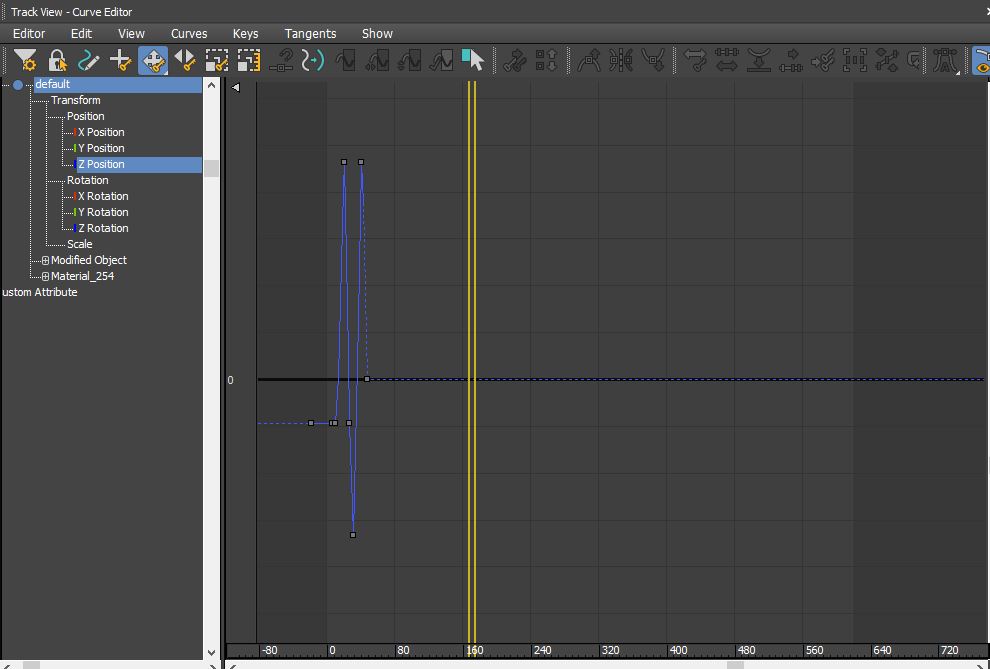Viewport: 990px width, 669px height.
Task: Collapse panel with the white triangle arrow
Action: 236,87
